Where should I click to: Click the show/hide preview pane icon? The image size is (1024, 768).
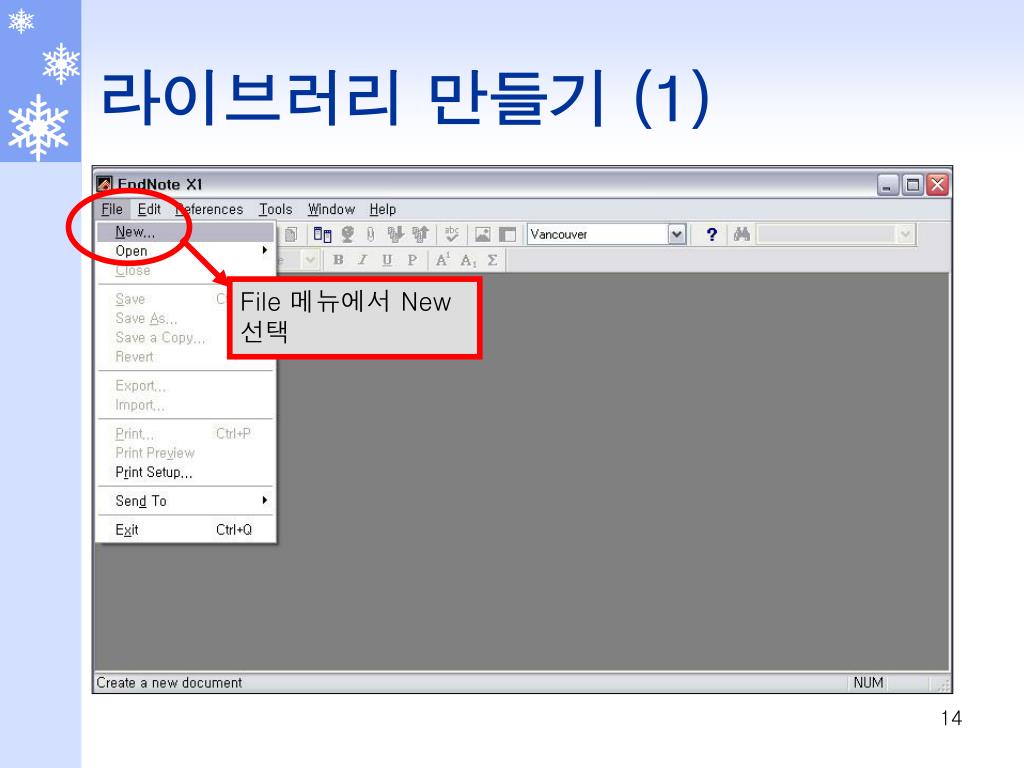(507, 234)
